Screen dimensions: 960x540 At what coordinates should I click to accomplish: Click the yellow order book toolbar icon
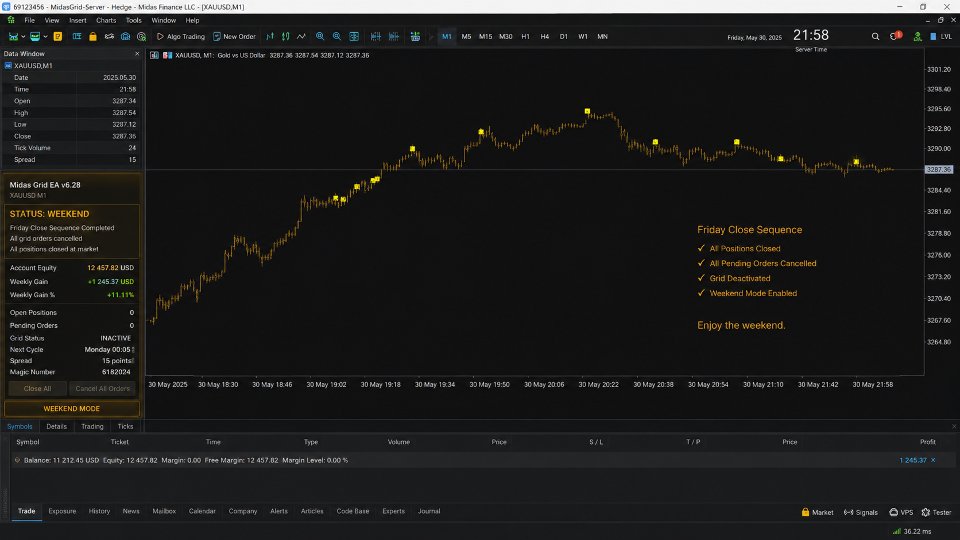pyautogui.click(x=58, y=37)
